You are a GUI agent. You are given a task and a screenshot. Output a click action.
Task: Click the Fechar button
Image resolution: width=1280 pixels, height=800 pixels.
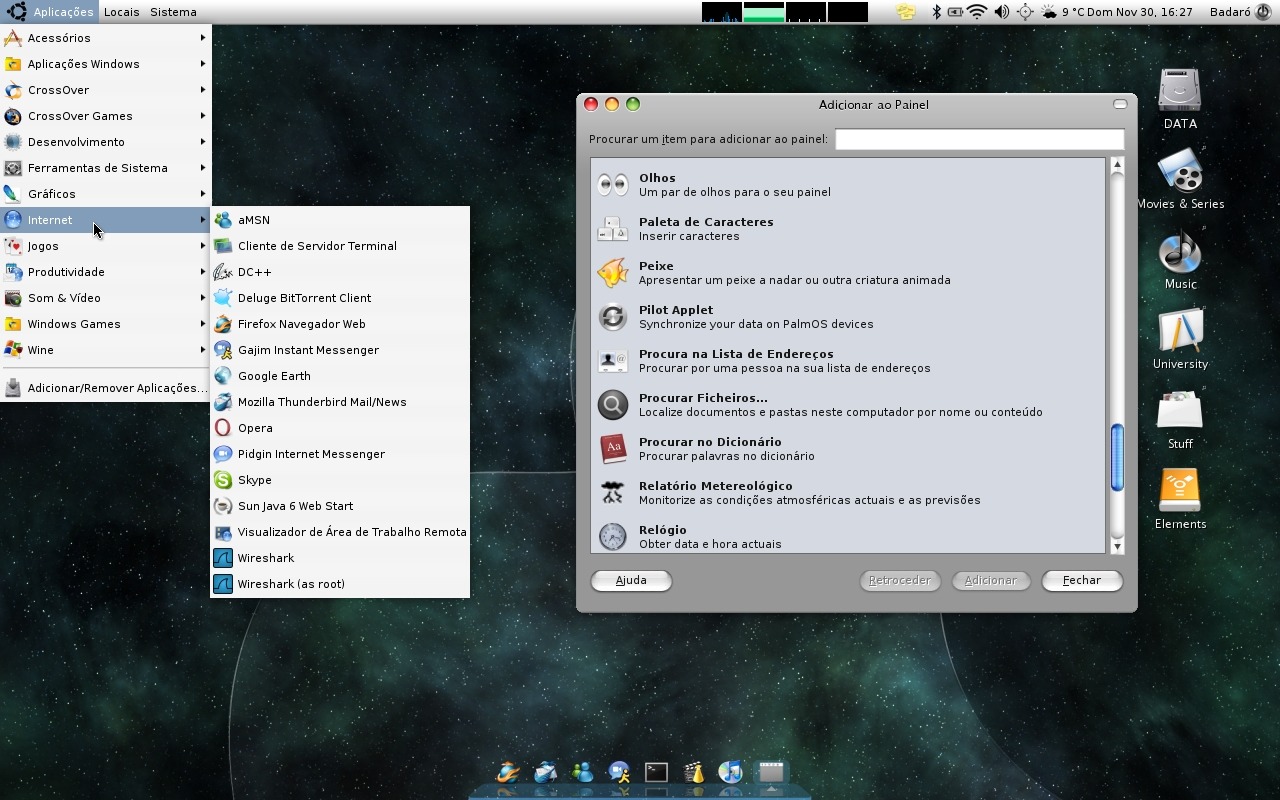(x=1082, y=581)
